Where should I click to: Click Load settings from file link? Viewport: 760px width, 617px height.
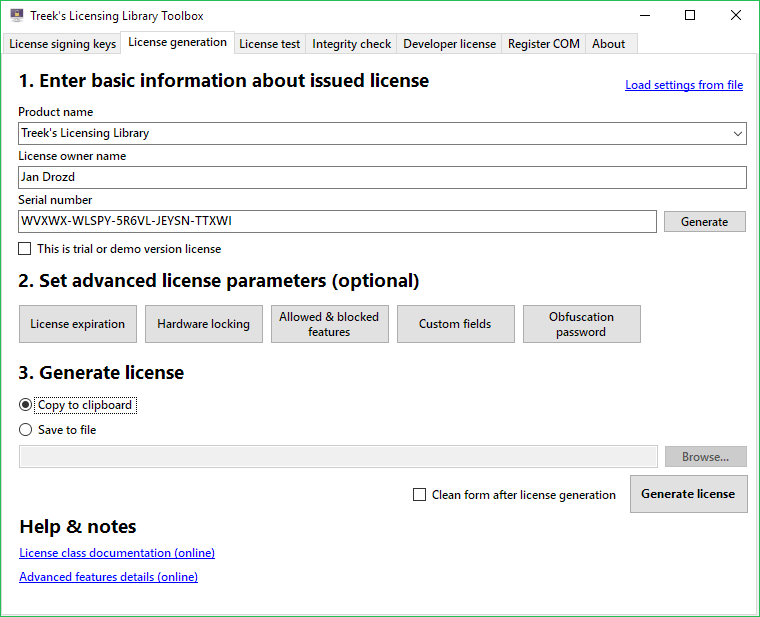pyautogui.click(x=684, y=85)
